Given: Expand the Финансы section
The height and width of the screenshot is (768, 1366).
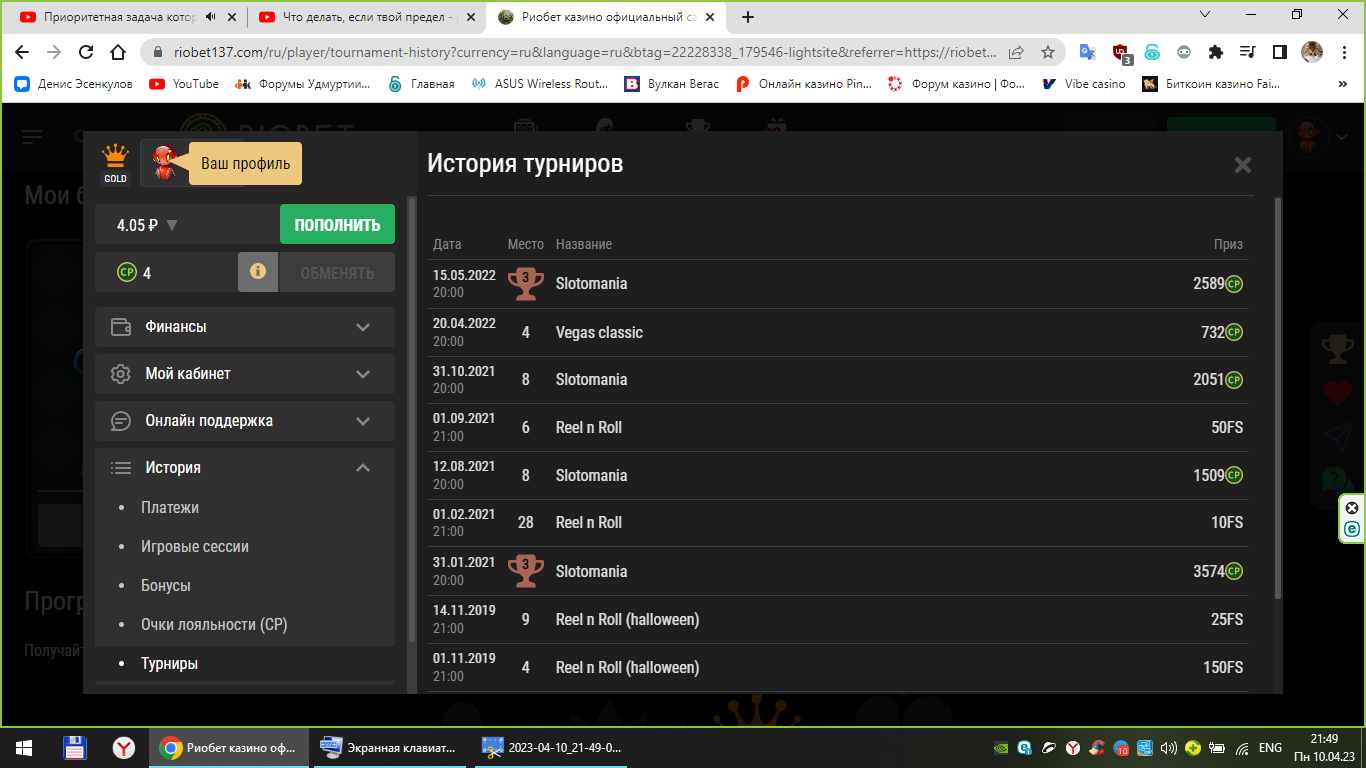Looking at the screenshot, I should click(x=245, y=327).
